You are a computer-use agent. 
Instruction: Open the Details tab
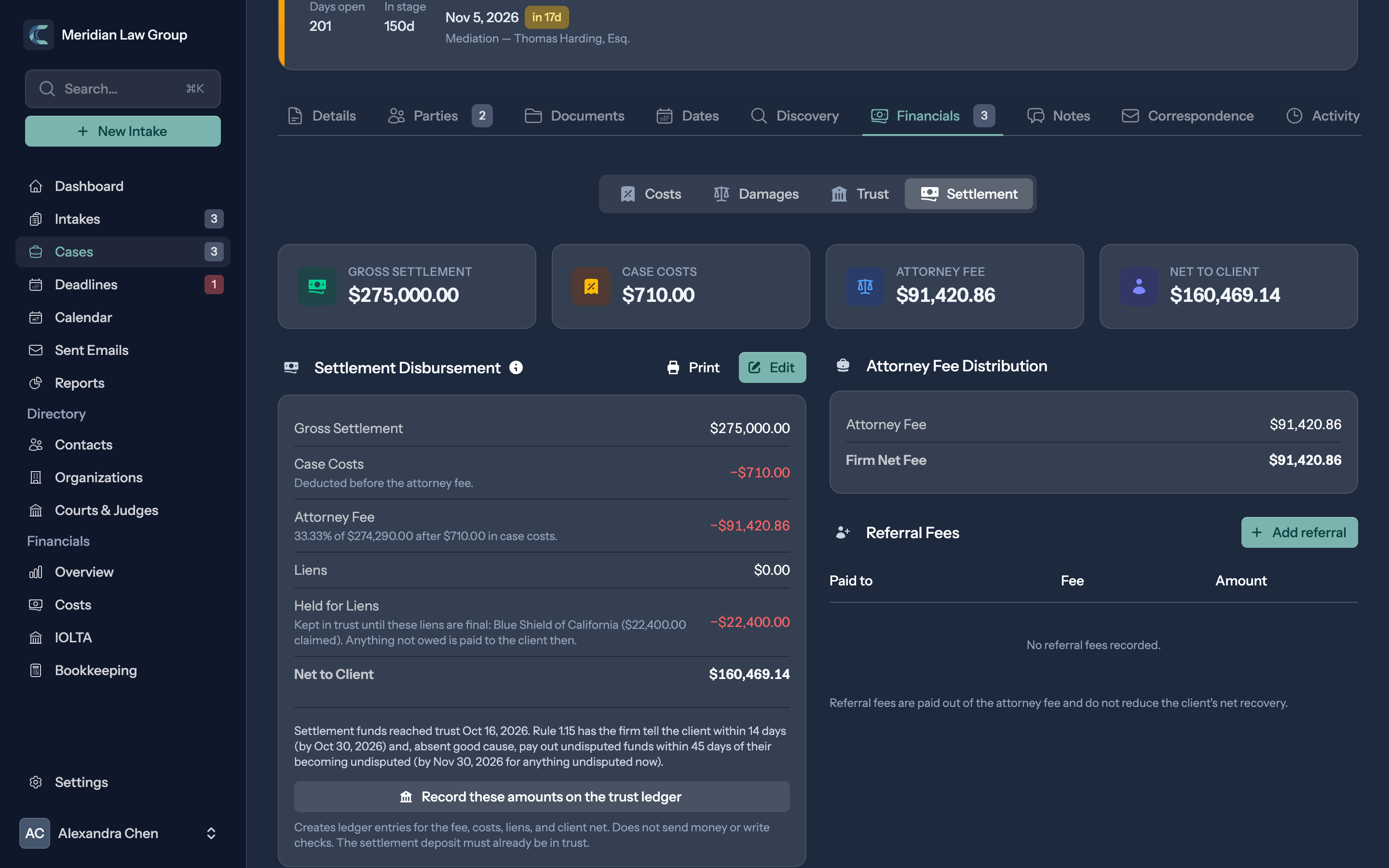(x=322, y=116)
